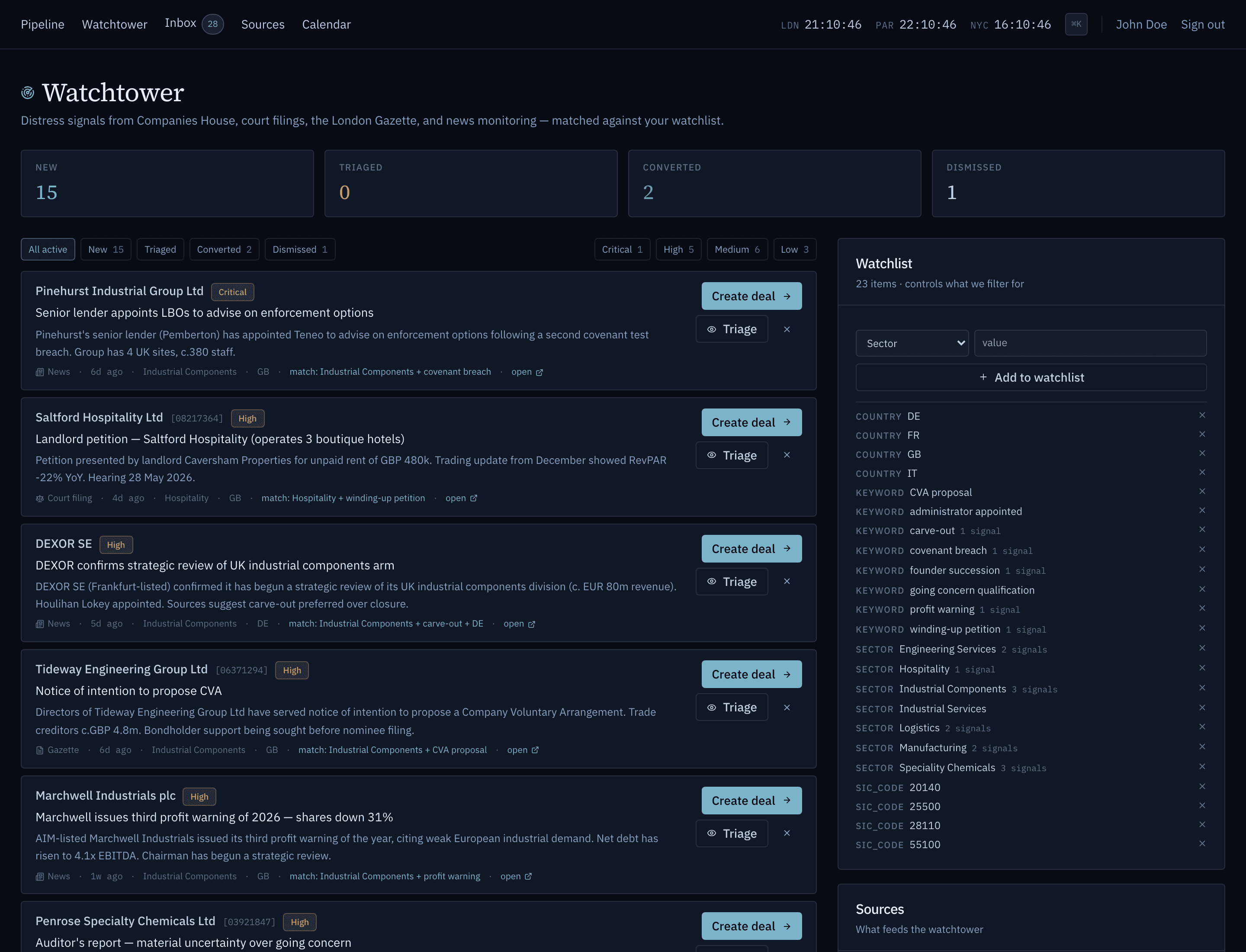This screenshot has width=1246, height=952.
Task: Sign out of the account
Action: [x=1202, y=24]
